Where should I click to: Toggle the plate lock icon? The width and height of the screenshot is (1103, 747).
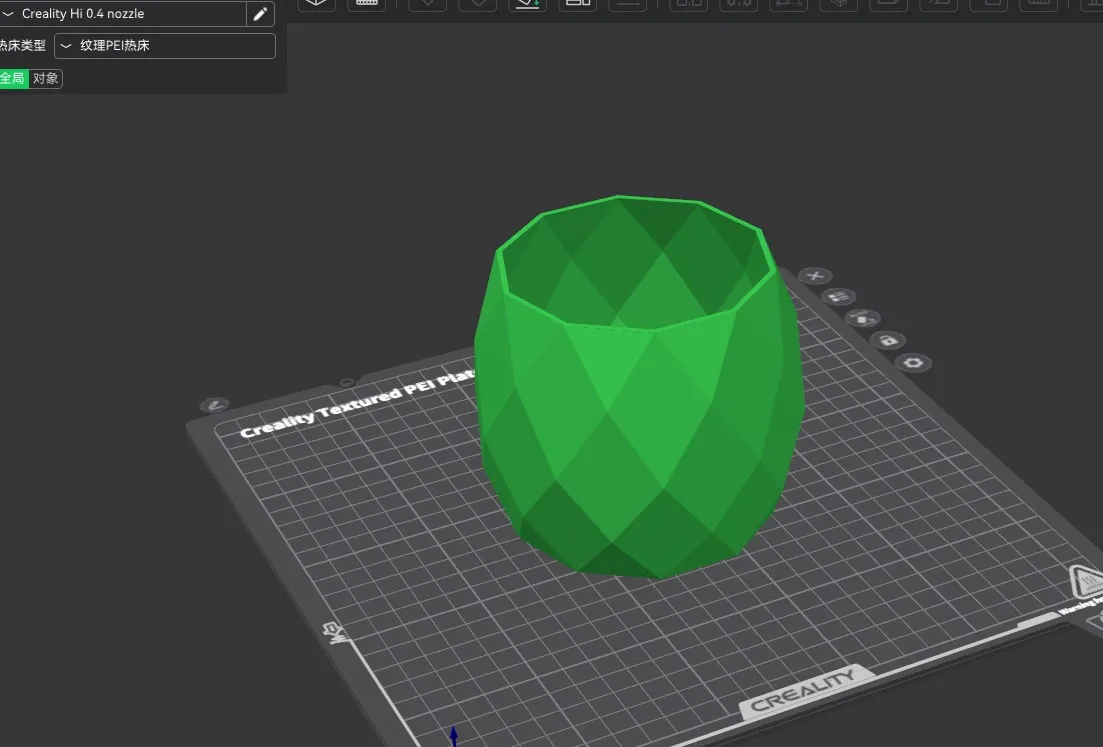[888, 340]
